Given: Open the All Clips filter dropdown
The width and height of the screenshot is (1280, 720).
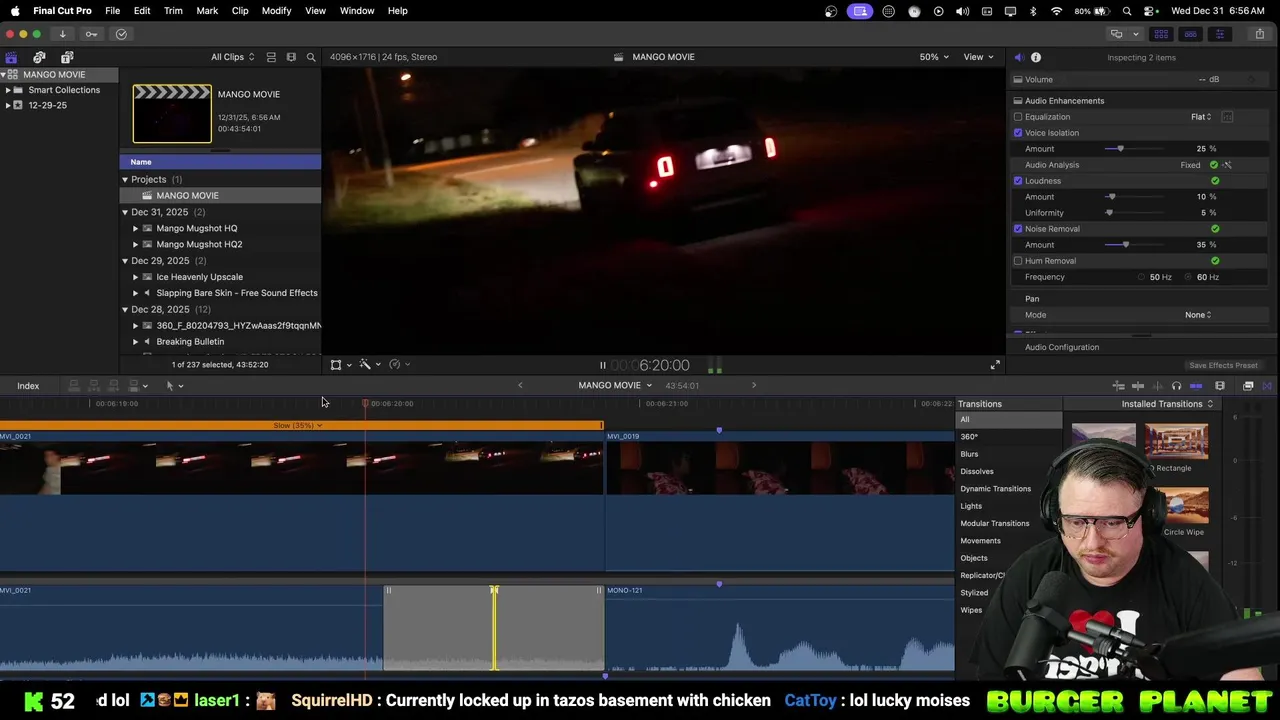Looking at the screenshot, I should point(232,57).
